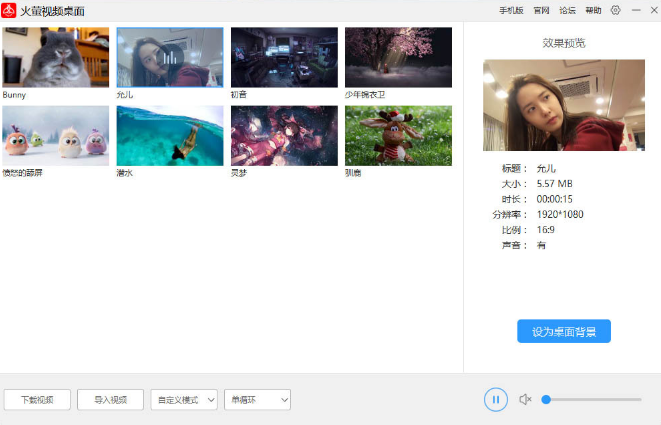Select the reindeer plush video thumbnail
The width and height of the screenshot is (661, 425).
point(398,135)
